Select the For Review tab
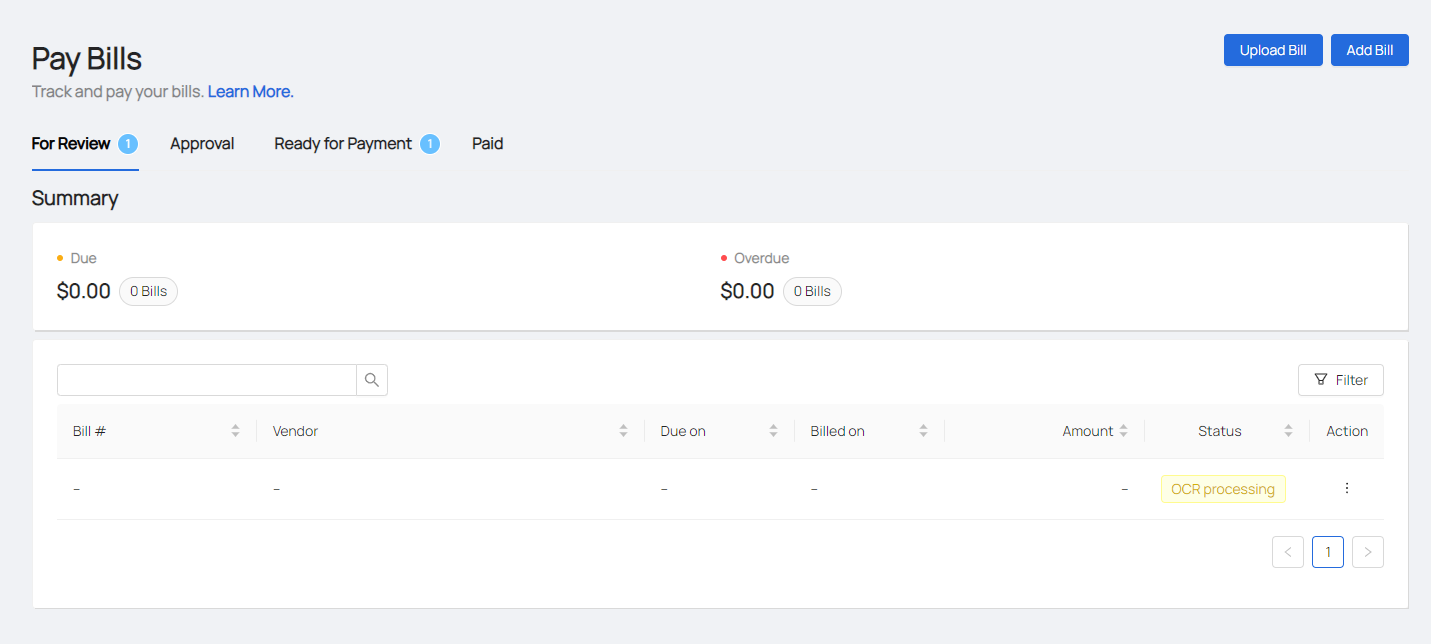This screenshot has width=1431, height=644. pos(71,144)
